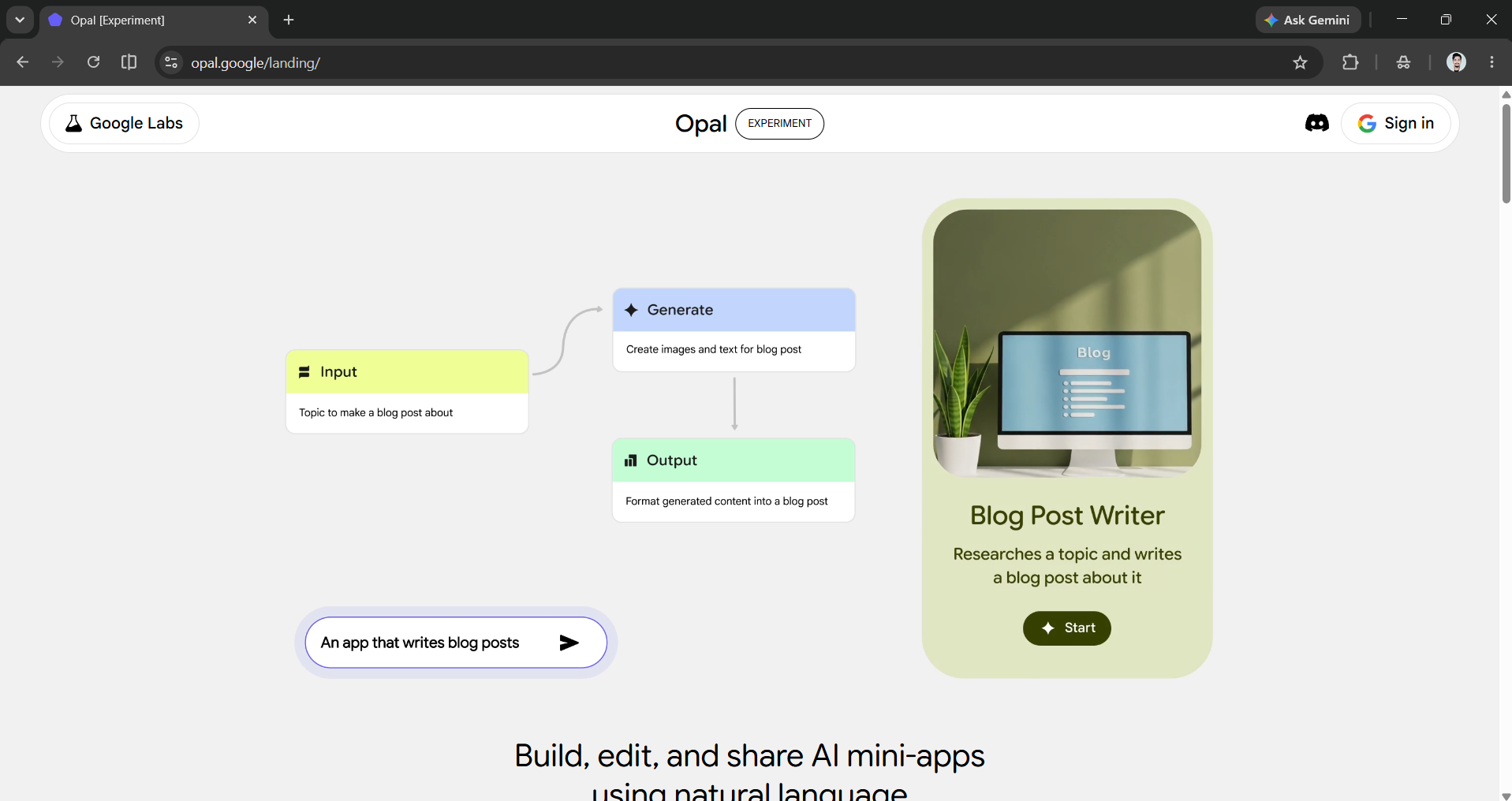Click the address bar URL opal.google/landing/

(256, 63)
